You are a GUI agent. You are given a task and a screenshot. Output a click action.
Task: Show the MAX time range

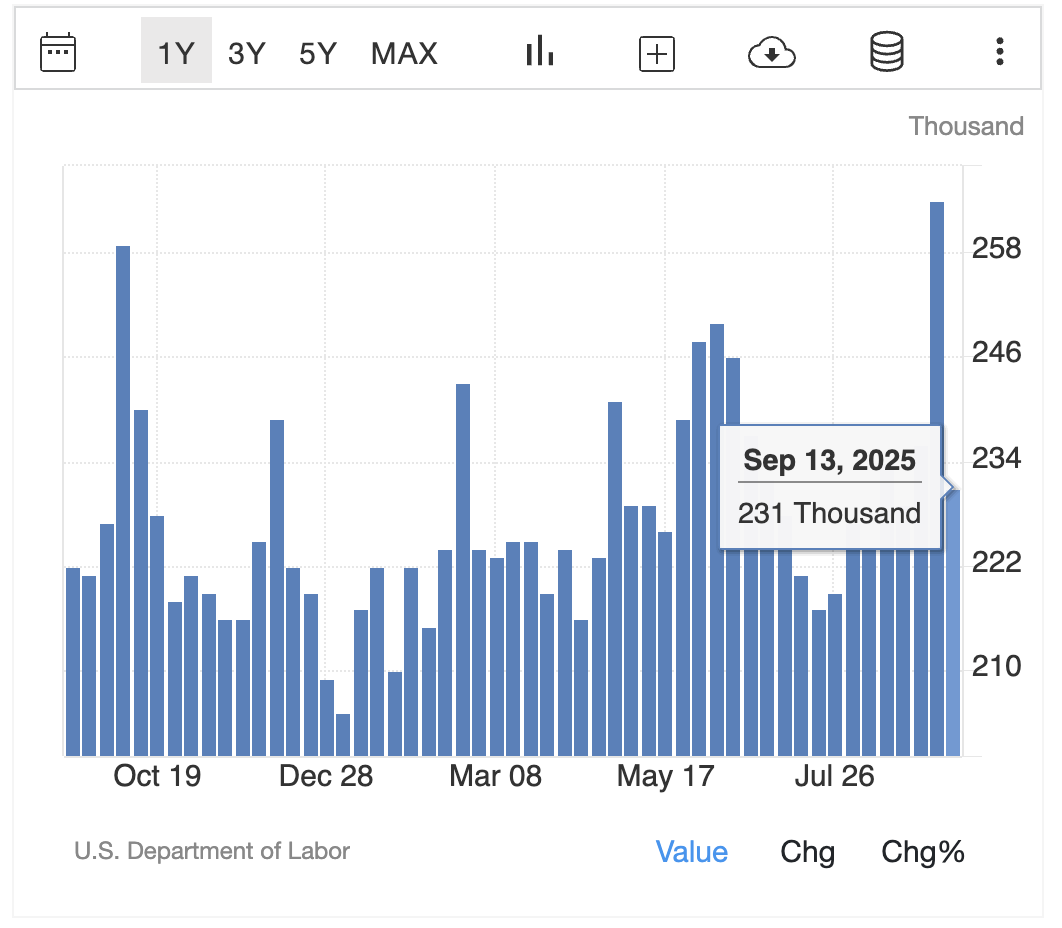[x=404, y=52]
